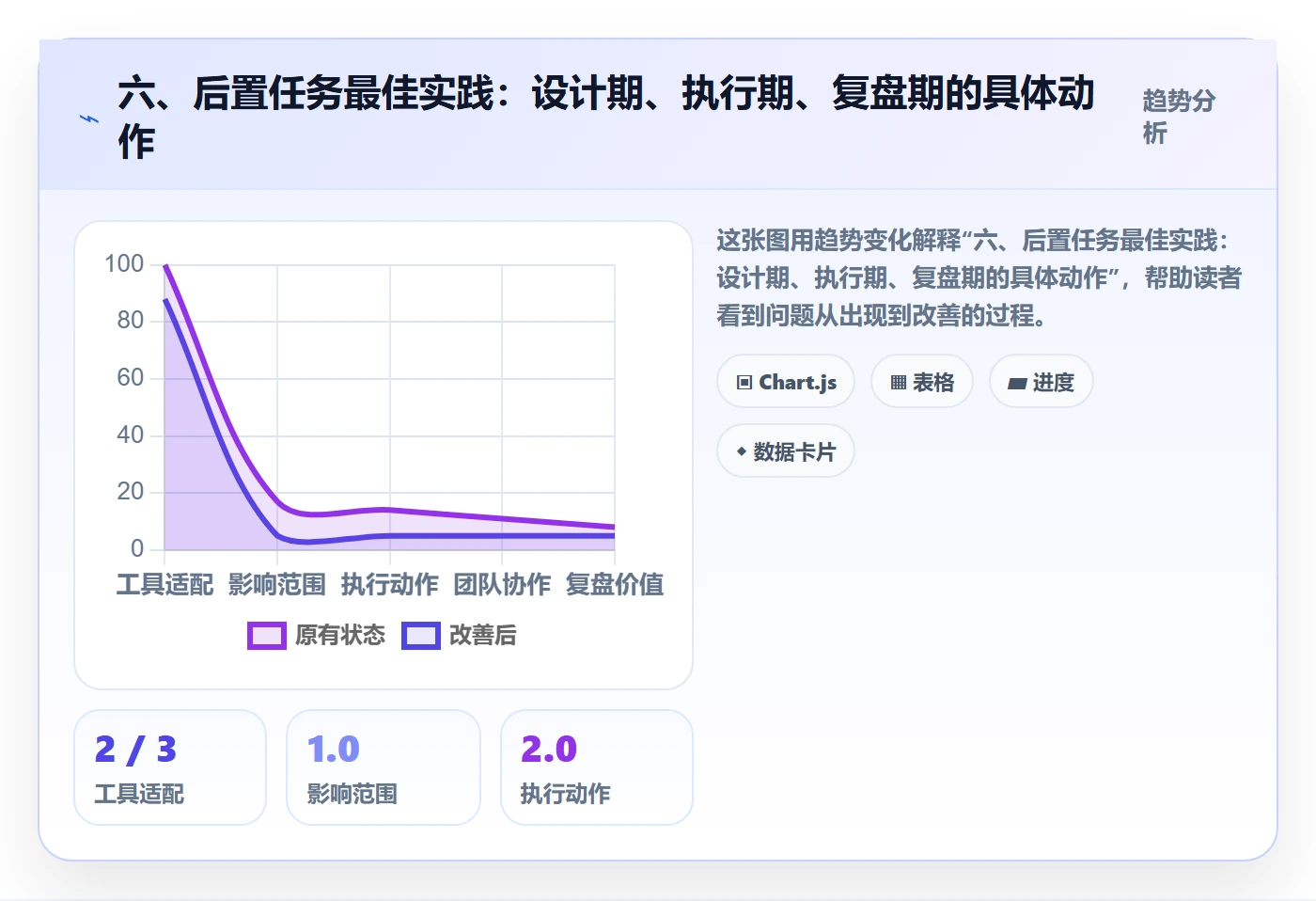This screenshot has width=1316, height=901.
Task: Select the 数据卡片 tag
Action: point(786,451)
